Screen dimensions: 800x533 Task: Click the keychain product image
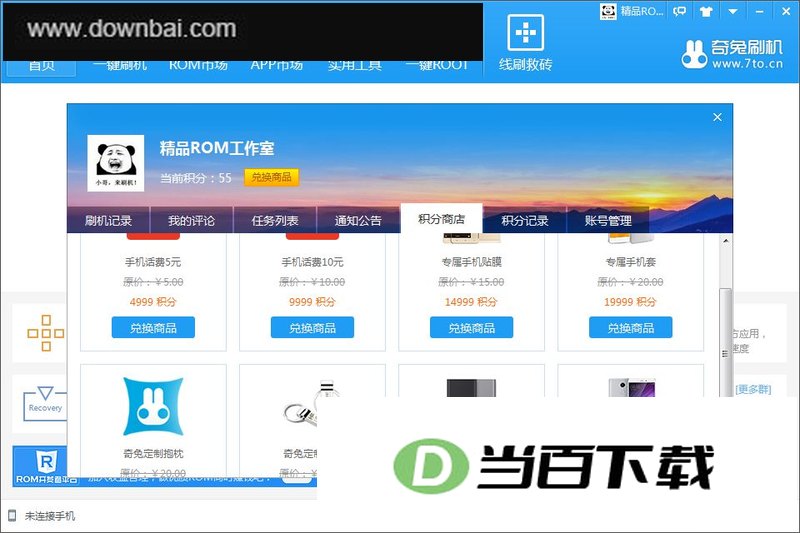point(311,404)
